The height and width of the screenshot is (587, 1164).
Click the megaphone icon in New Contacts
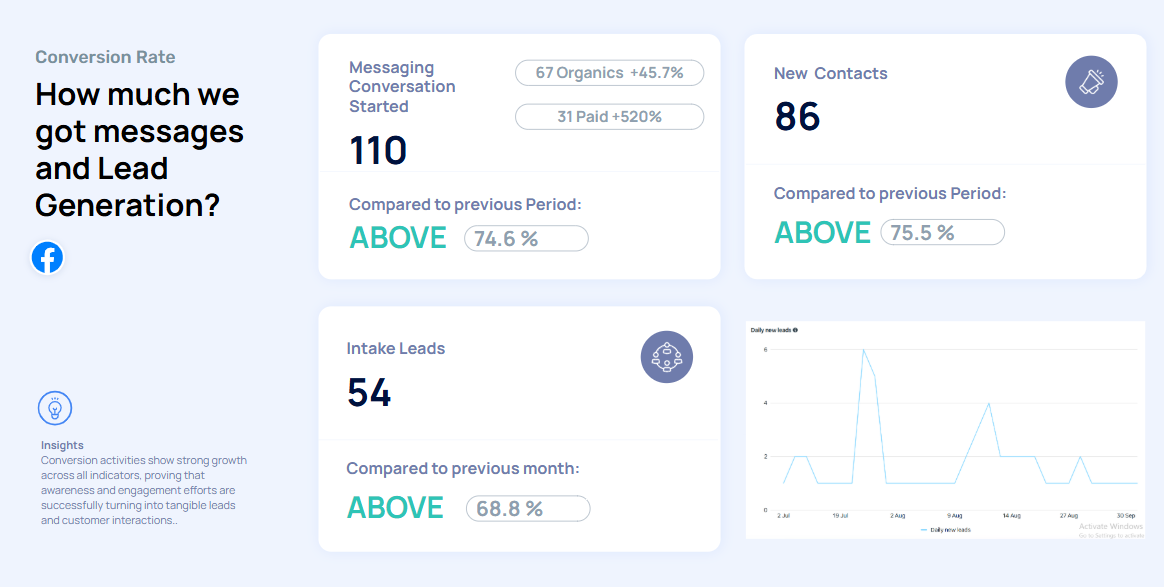pyautogui.click(x=1091, y=82)
